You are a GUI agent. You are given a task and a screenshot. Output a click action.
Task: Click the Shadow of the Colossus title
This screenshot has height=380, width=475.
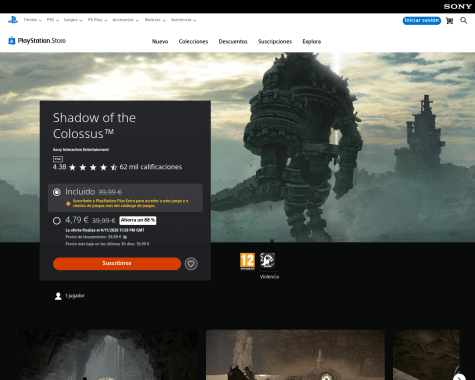click(x=94, y=126)
